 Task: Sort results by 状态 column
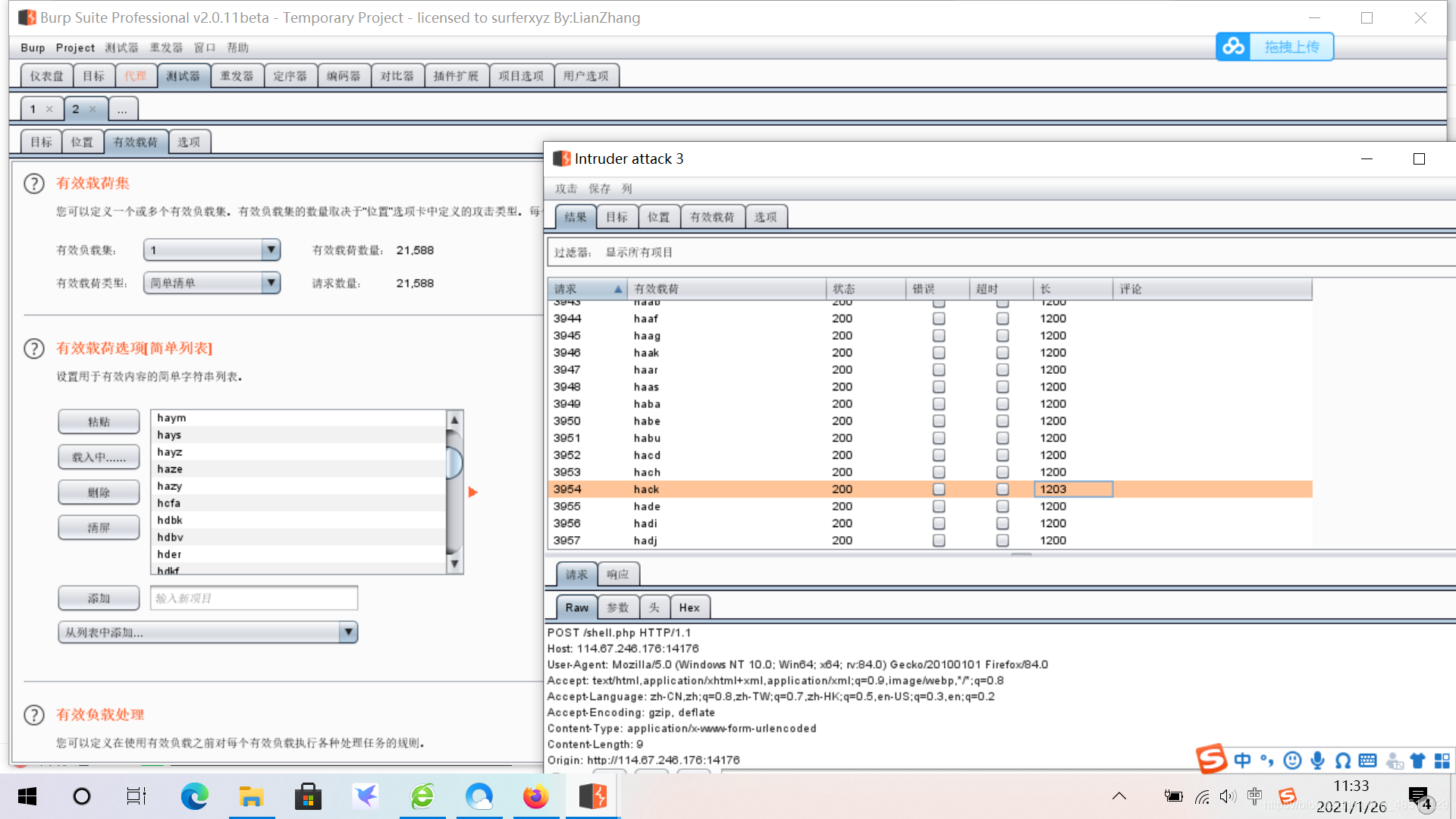(866, 289)
